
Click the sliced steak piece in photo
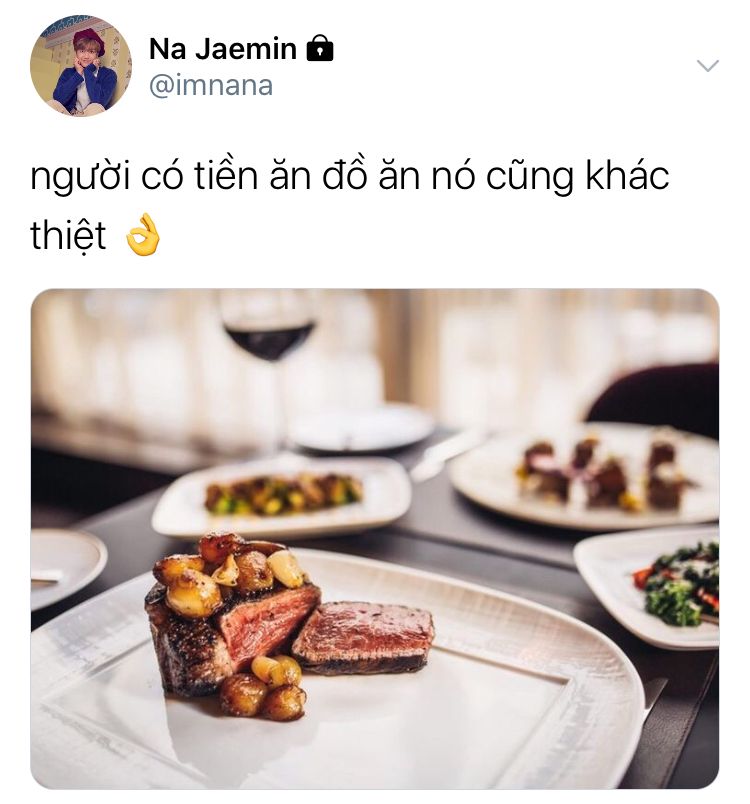coord(363,636)
